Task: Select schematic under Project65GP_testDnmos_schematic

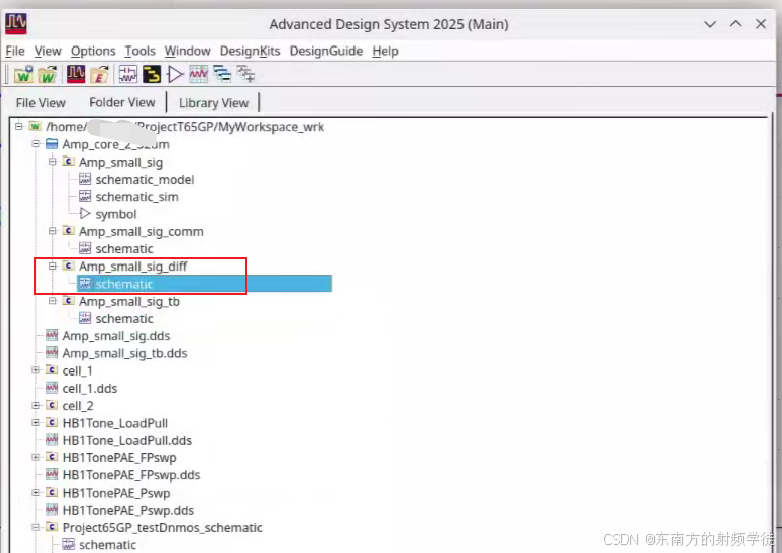Action: 107,545
